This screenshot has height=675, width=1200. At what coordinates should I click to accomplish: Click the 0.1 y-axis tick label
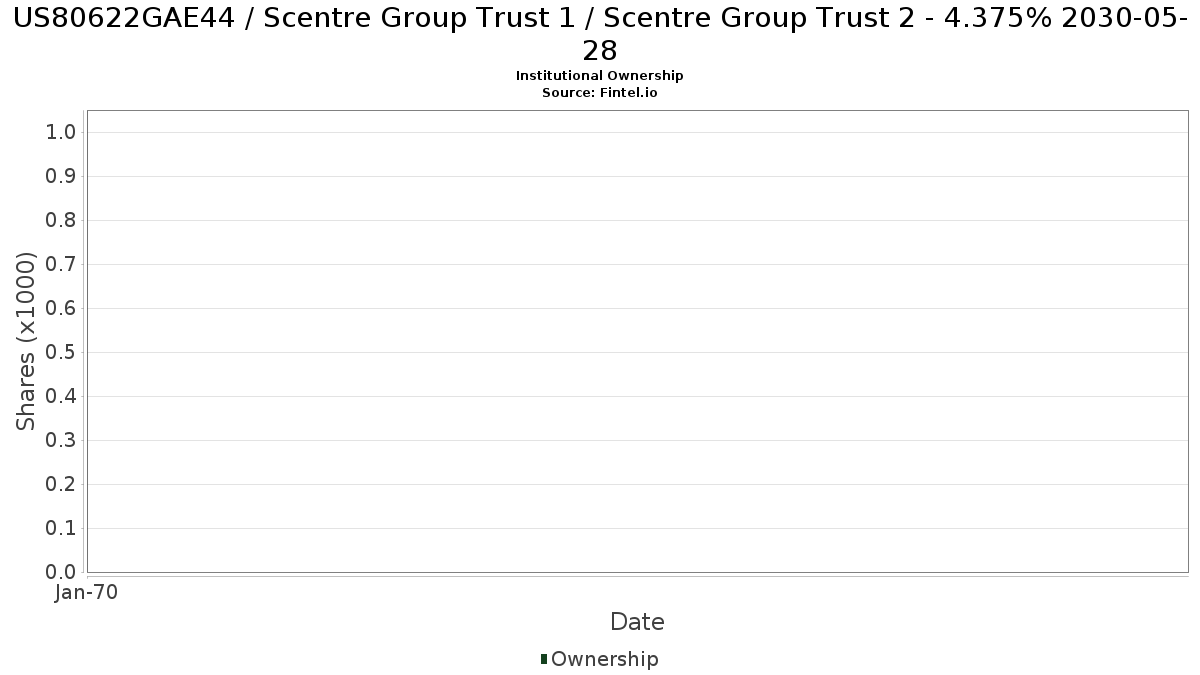click(61, 529)
